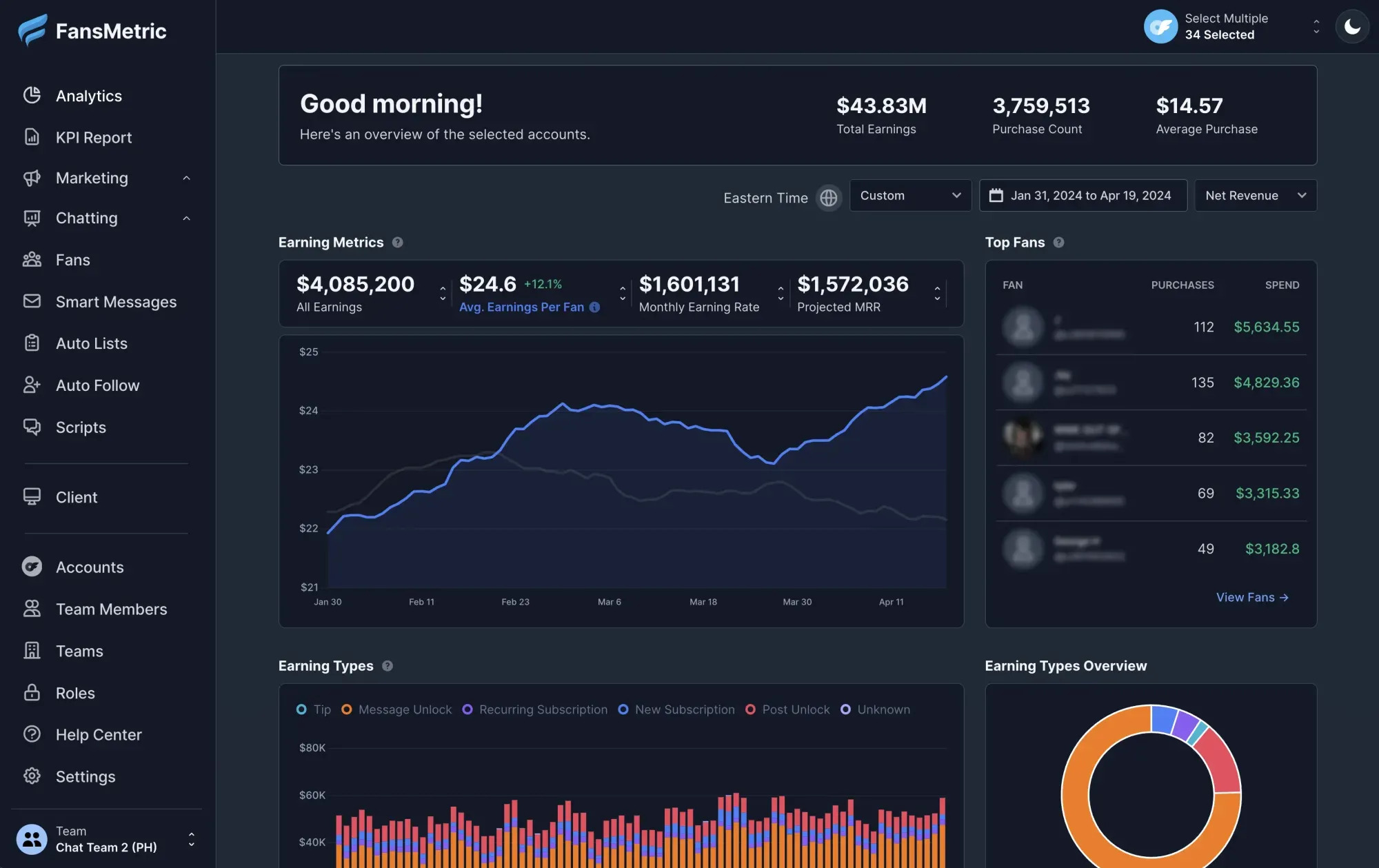Open the Custom period dropdown
Screen dimensions: 1379x868
pyautogui.click(x=910, y=196)
